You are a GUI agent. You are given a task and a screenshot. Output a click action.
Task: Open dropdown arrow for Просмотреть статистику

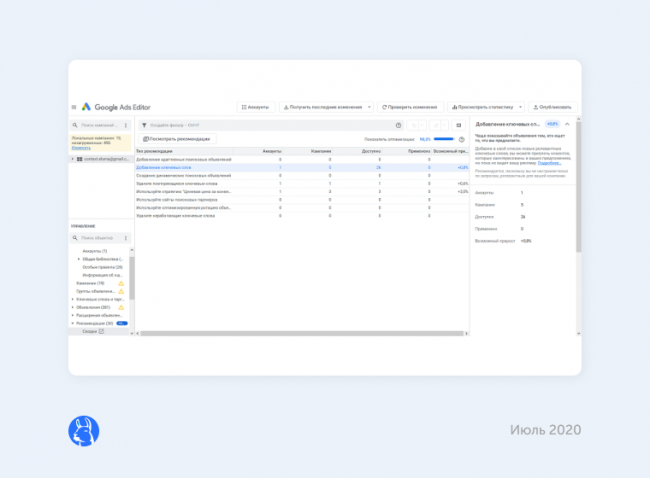click(521, 106)
